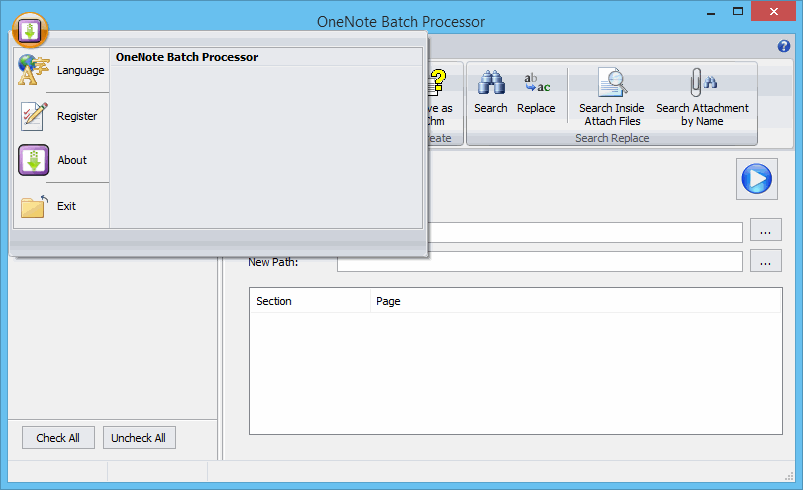Click the application menu orb button
This screenshot has width=803, height=490.
pos(30,30)
